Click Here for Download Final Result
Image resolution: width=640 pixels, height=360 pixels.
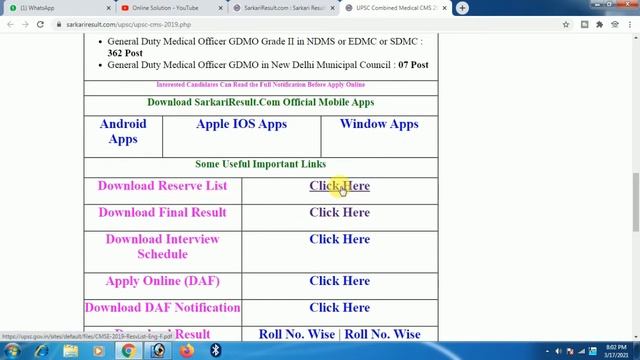point(340,212)
